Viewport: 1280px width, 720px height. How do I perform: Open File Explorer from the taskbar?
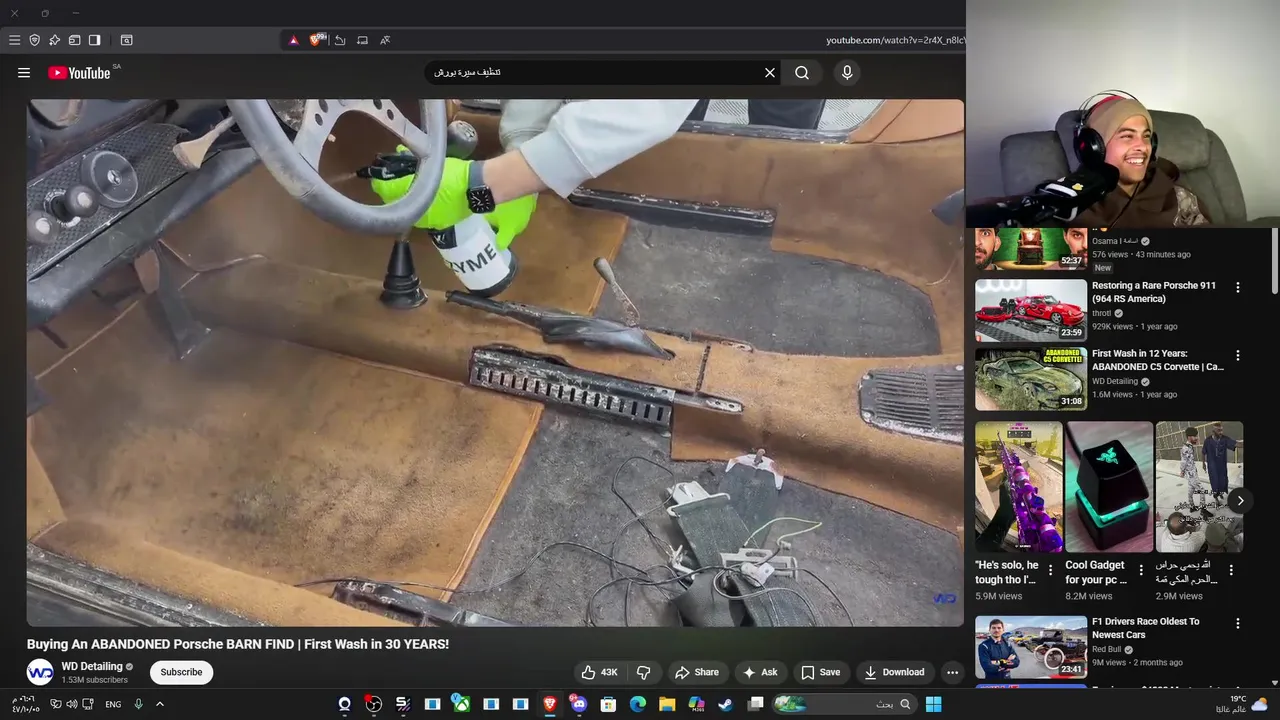[x=666, y=704]
